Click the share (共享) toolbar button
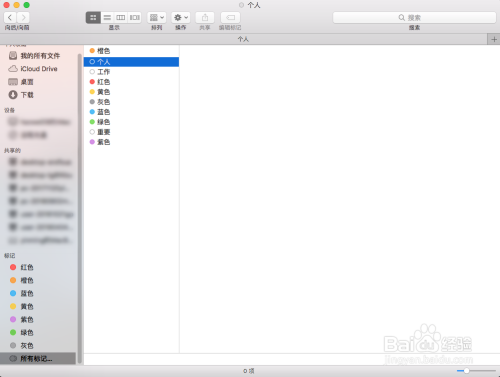The height and width of the screenshot is (377, 500). click(205, 18)
